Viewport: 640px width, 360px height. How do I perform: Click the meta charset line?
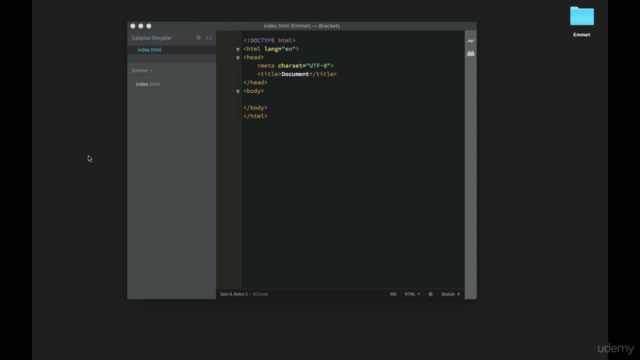(296, 66)
